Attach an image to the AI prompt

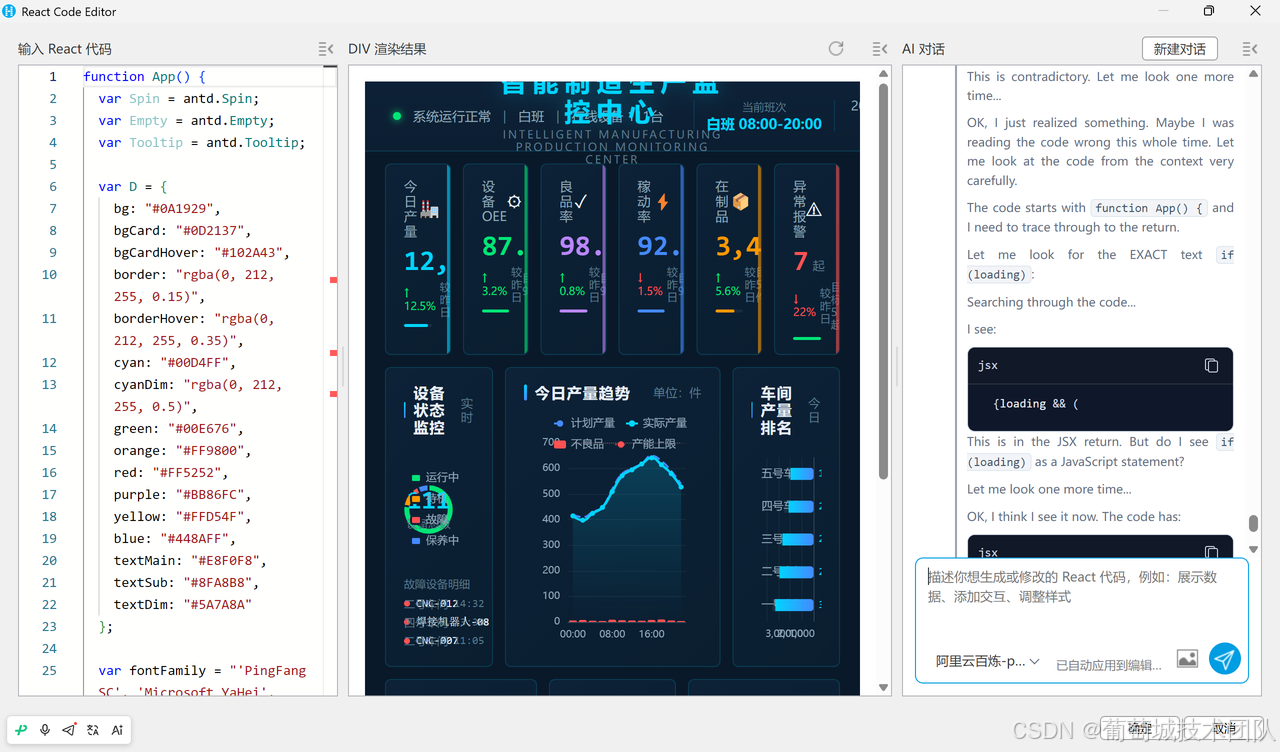point(1187,659)
